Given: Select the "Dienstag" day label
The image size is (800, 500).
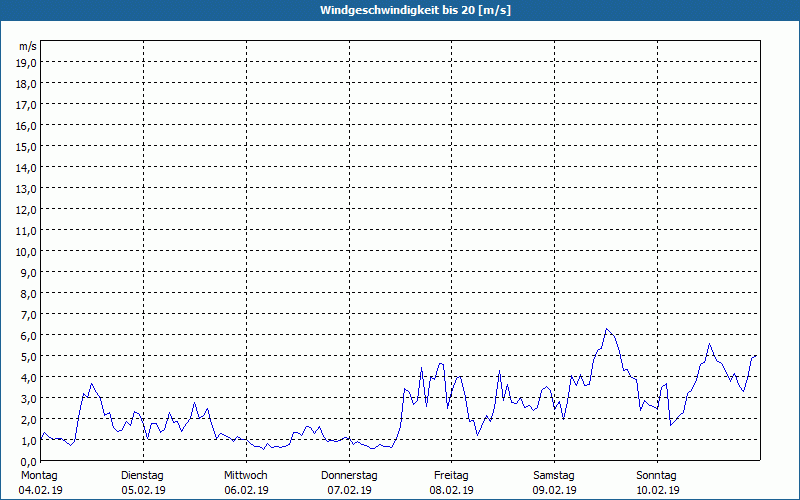Looking at the screenshot, I should (x=142, y=476).
